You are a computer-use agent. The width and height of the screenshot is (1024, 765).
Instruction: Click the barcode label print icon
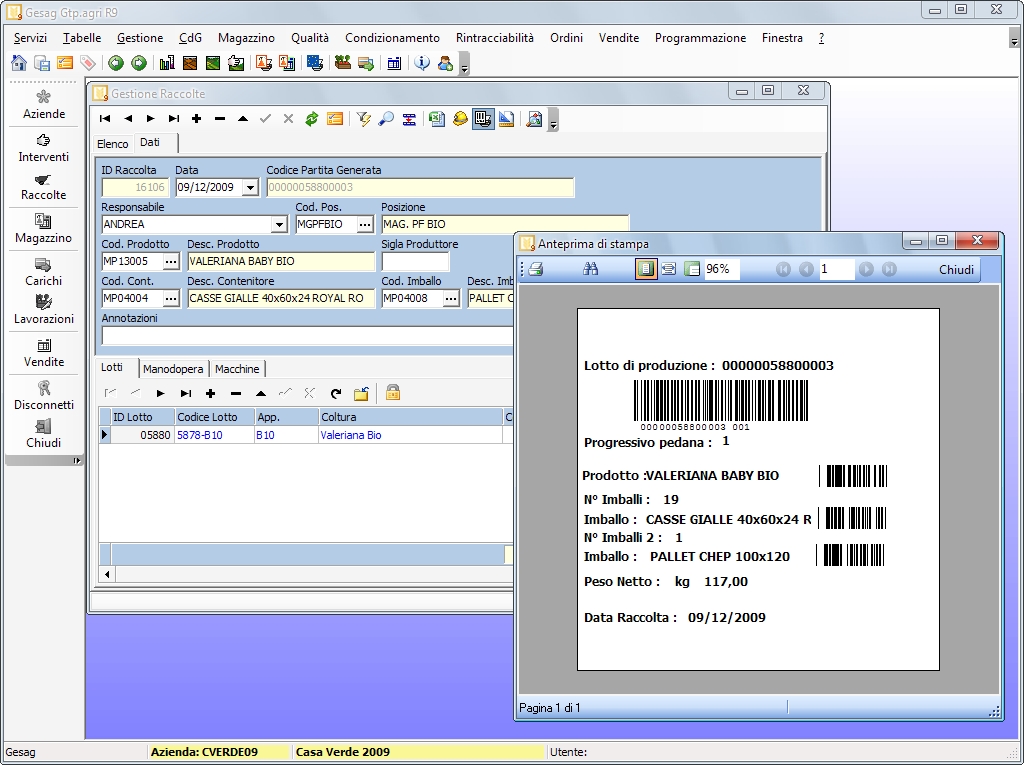[x=483, y=119]
